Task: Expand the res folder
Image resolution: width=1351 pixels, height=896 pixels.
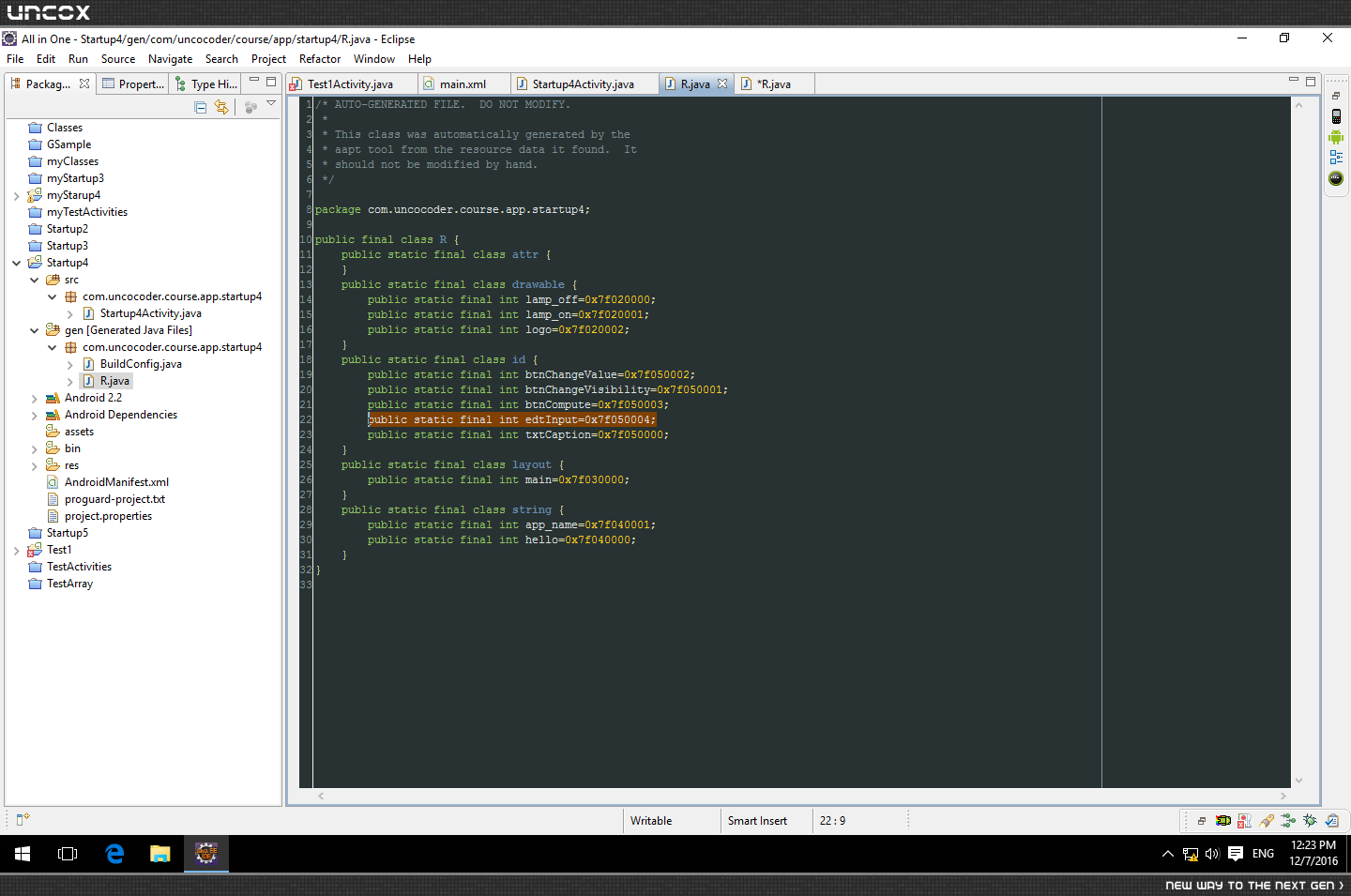Action: (x=34, y=466)
